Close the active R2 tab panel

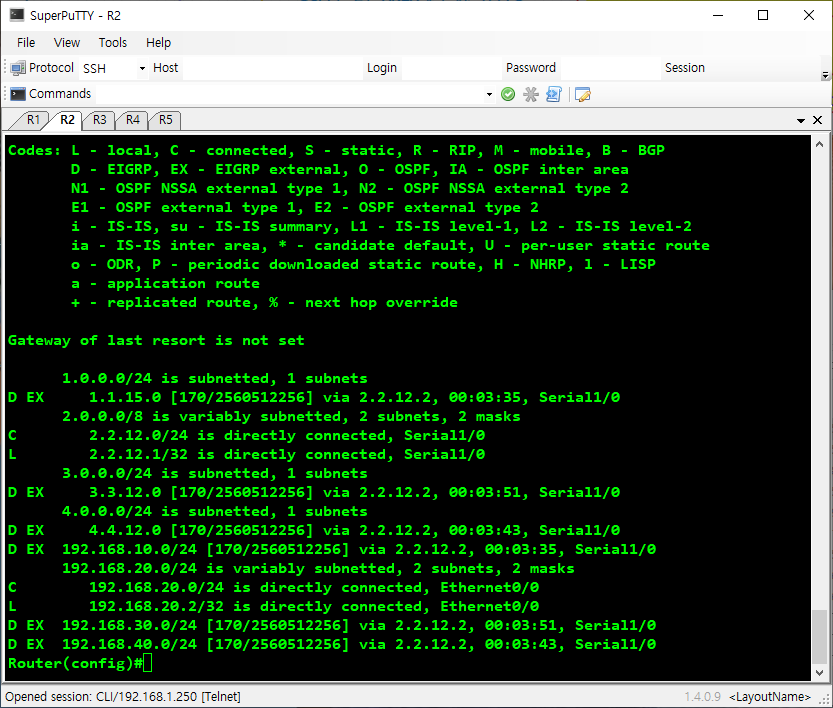click(818, 120)
